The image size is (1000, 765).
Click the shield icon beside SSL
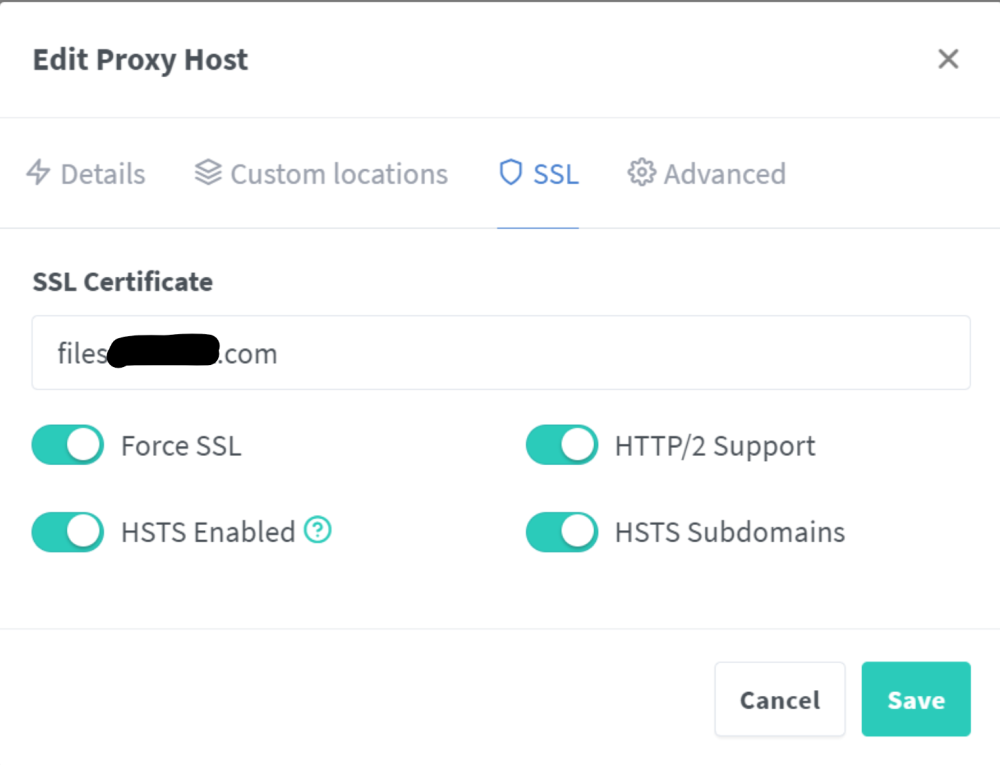511,173
